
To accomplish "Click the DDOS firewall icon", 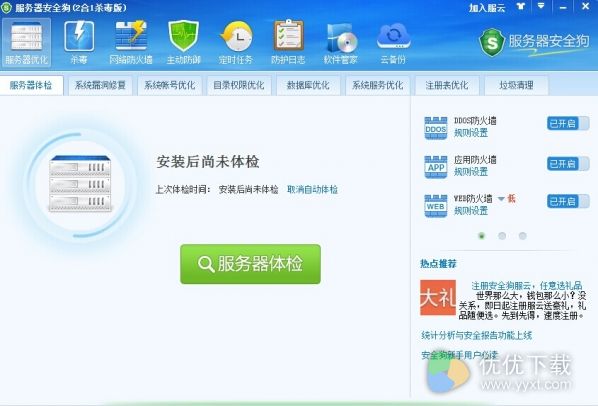I will pyautogui.click(x=436, y=128).
